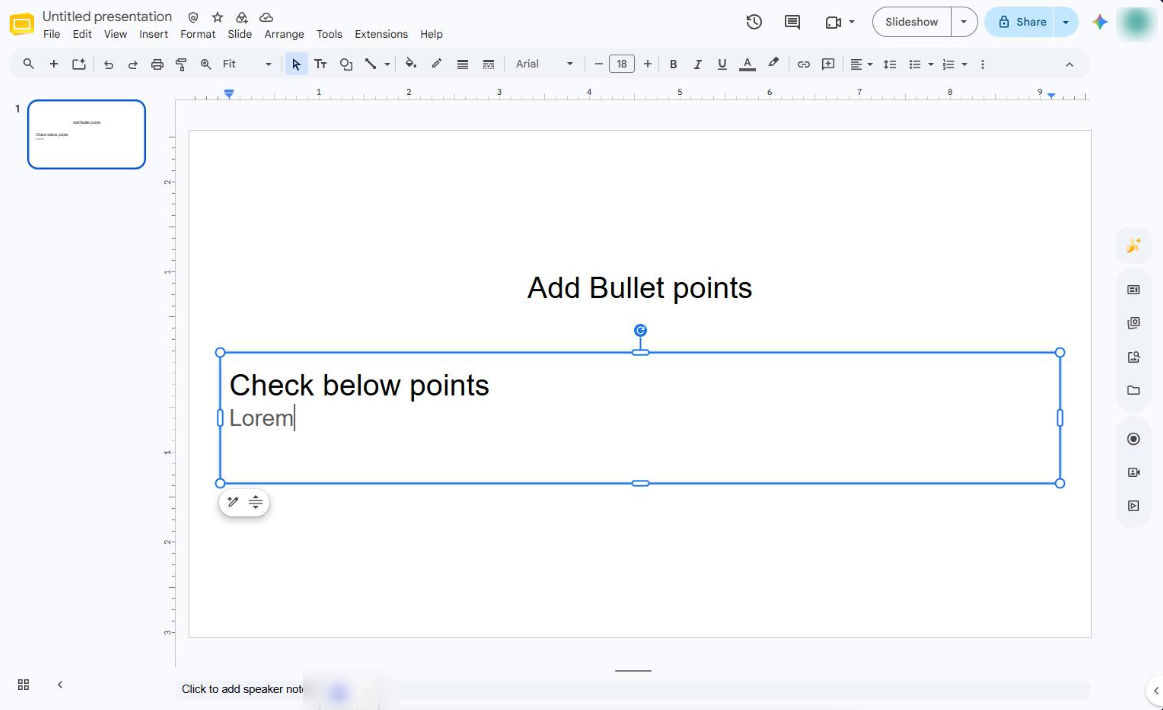Open the comment history panel
The height and width of the screenshot is (710, 1163).
[x=792, y=22]
